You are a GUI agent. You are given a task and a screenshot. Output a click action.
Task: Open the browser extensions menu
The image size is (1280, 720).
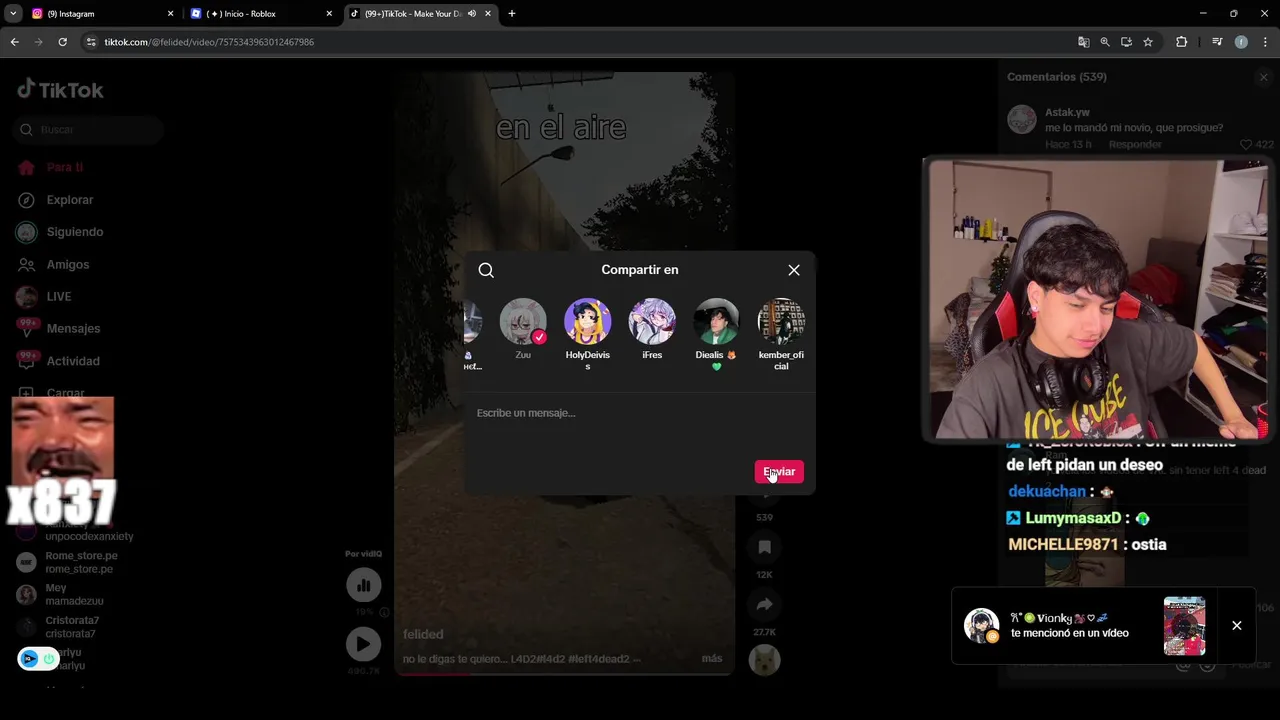[x=1181, y=42]
